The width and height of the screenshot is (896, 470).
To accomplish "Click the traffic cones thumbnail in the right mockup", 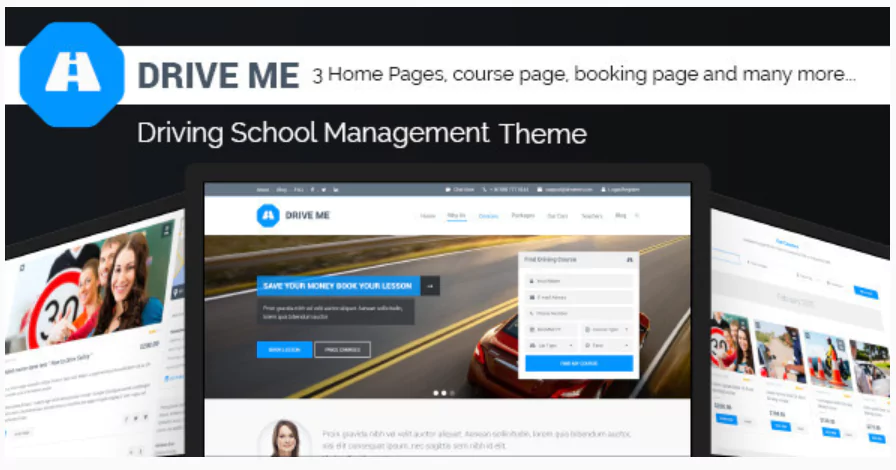I will (x=827, y=359).
